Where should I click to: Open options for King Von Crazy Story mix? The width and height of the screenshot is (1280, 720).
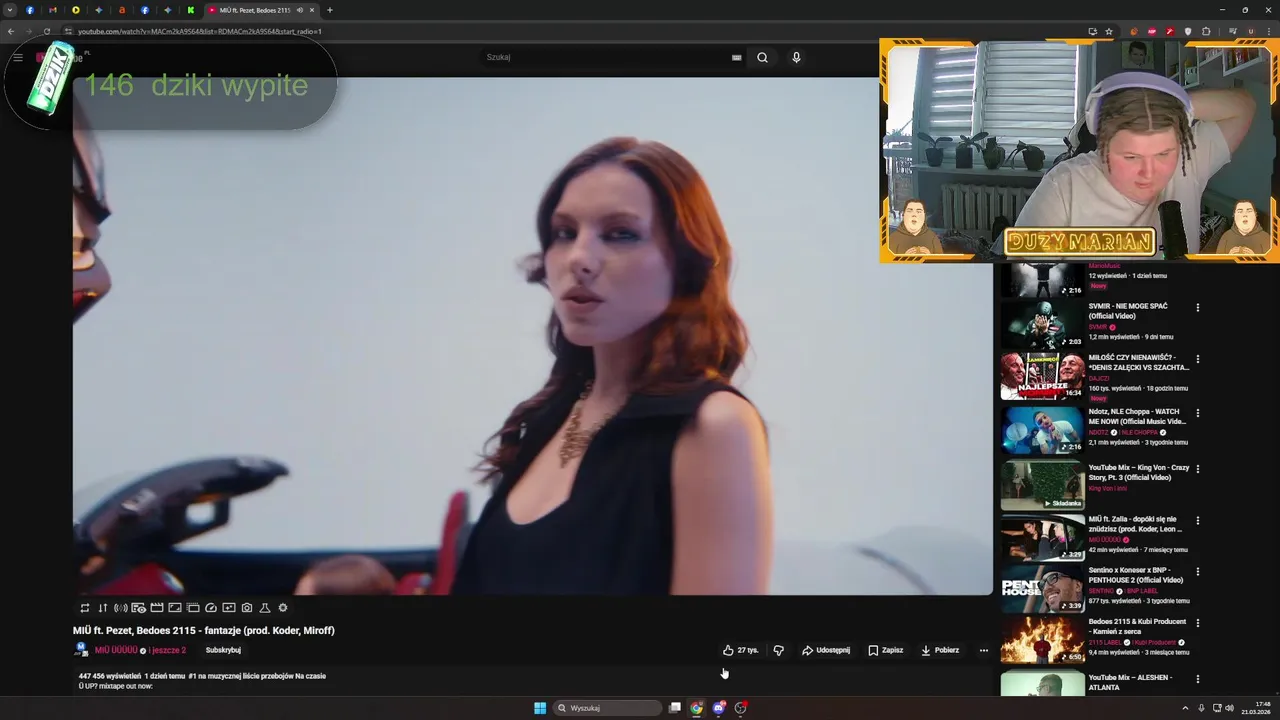[1198, 468]
